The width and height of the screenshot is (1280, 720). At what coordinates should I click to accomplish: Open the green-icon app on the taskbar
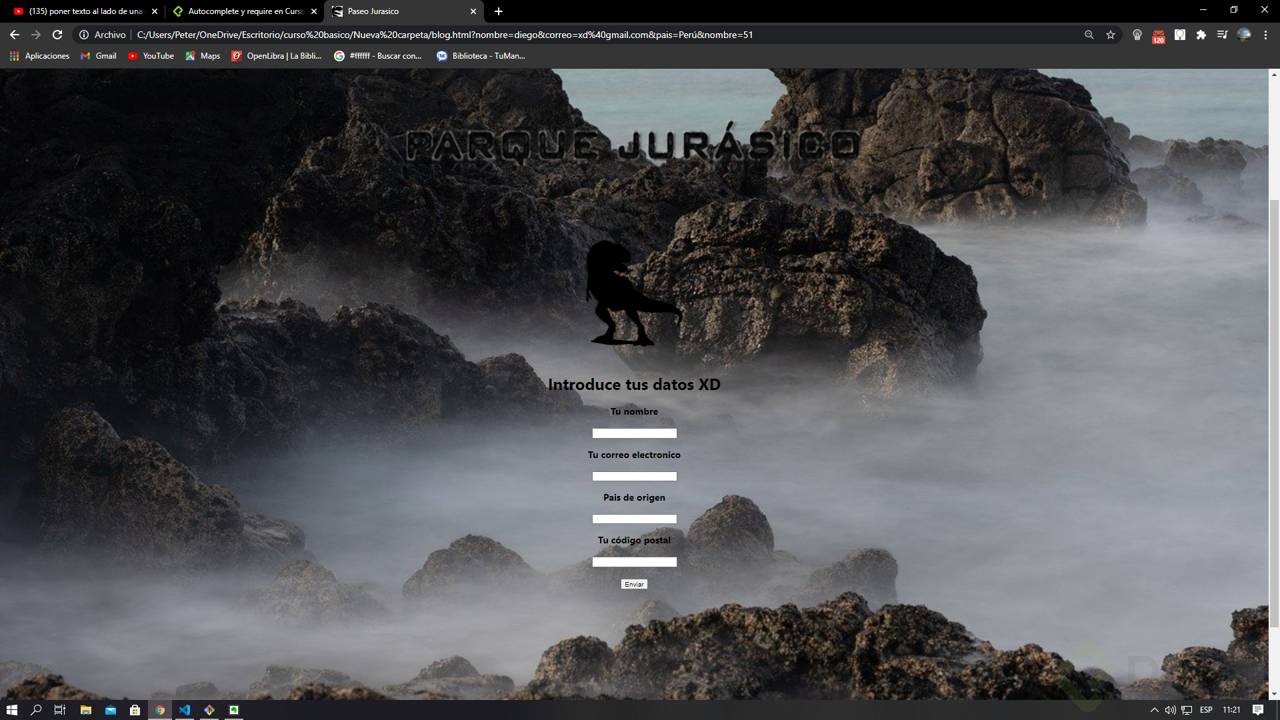(233, 710)
